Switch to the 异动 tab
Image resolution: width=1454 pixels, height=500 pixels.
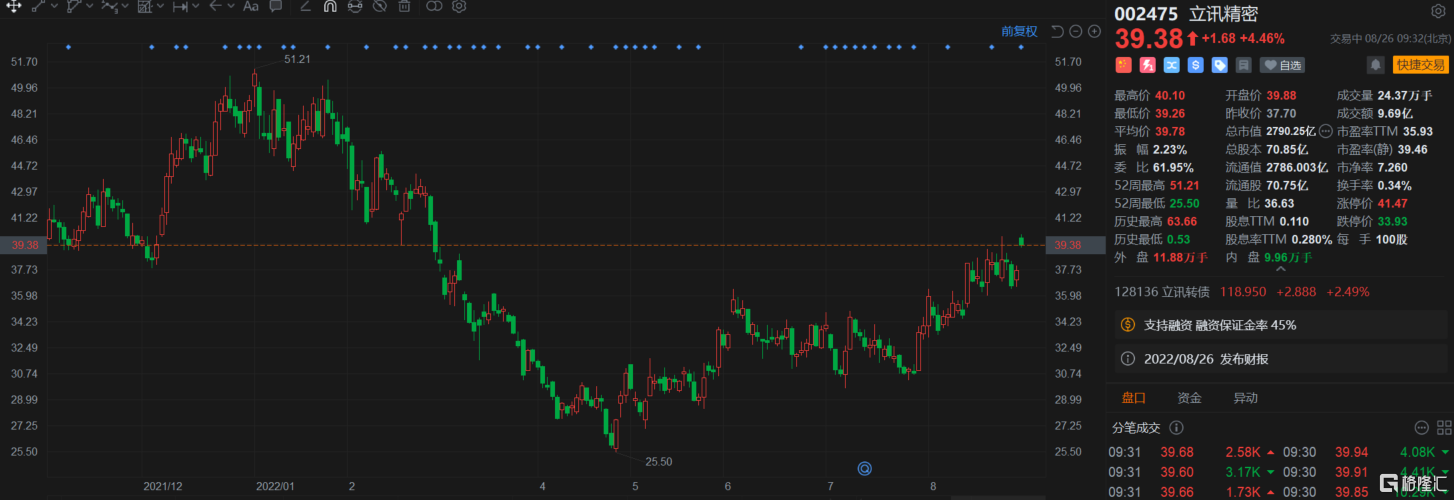click(1245, 398)
